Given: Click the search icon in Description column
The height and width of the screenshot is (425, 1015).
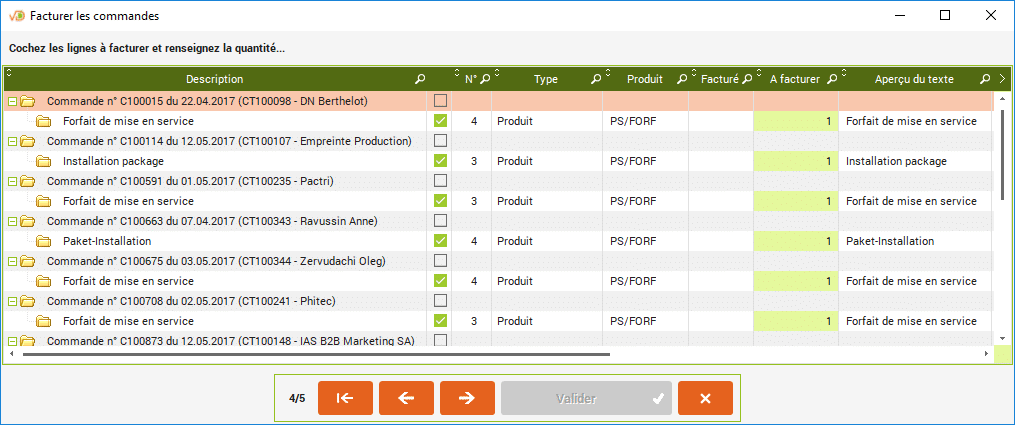Looking at the screenshot, I should coord(420,79).
